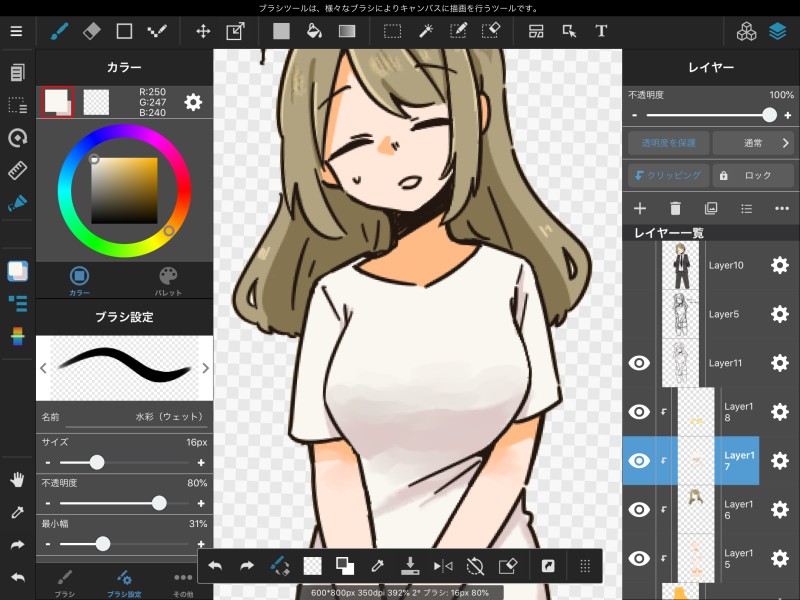Open the materials cubes panel
Viewport: 800px width, 600px height.
[x=746, y=31]
